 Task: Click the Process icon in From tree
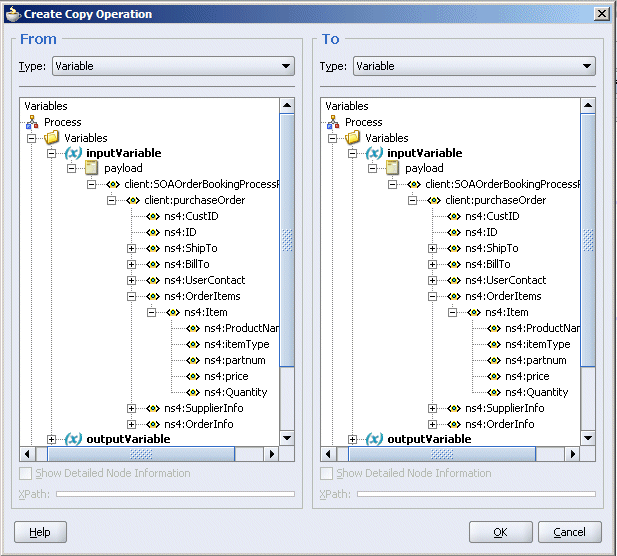tap(32, 122)
